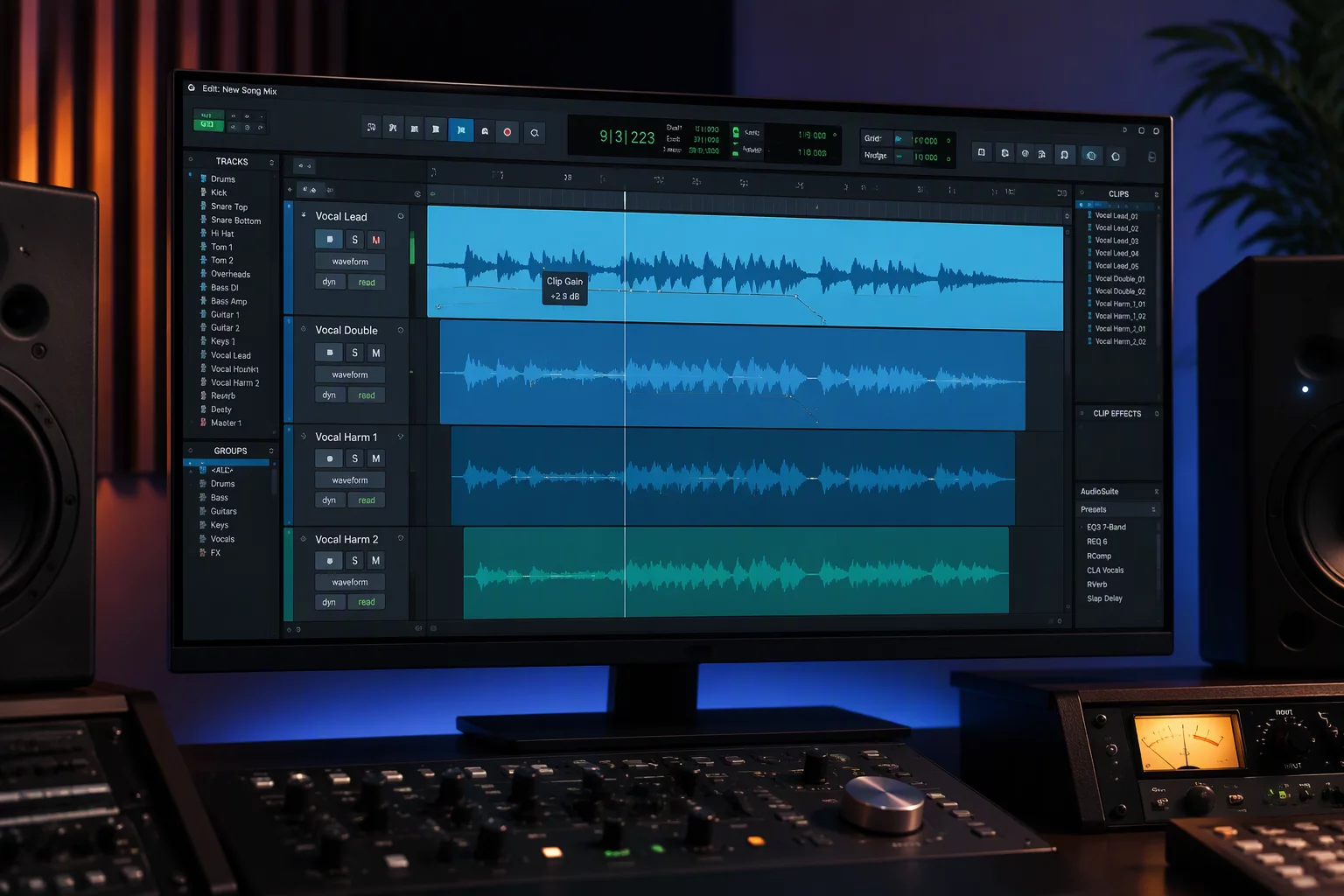Unmute the Vocal Lead track
The height and width of the screenshot is (896, 1344).
[x=375, y=240]
